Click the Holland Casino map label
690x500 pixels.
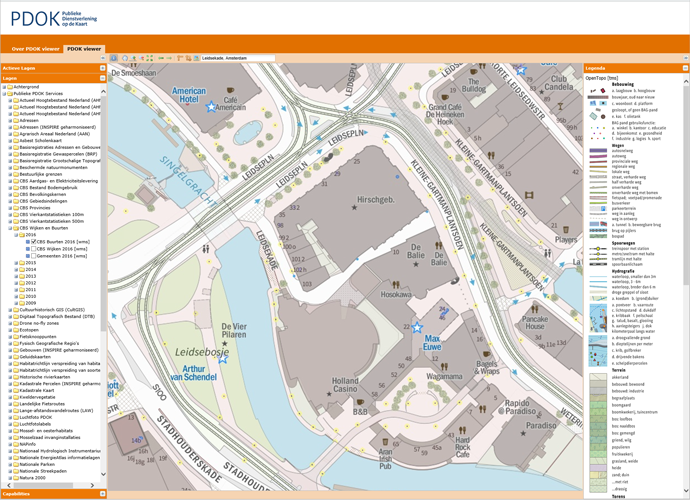pyautogui.click(x=345, y=385)
